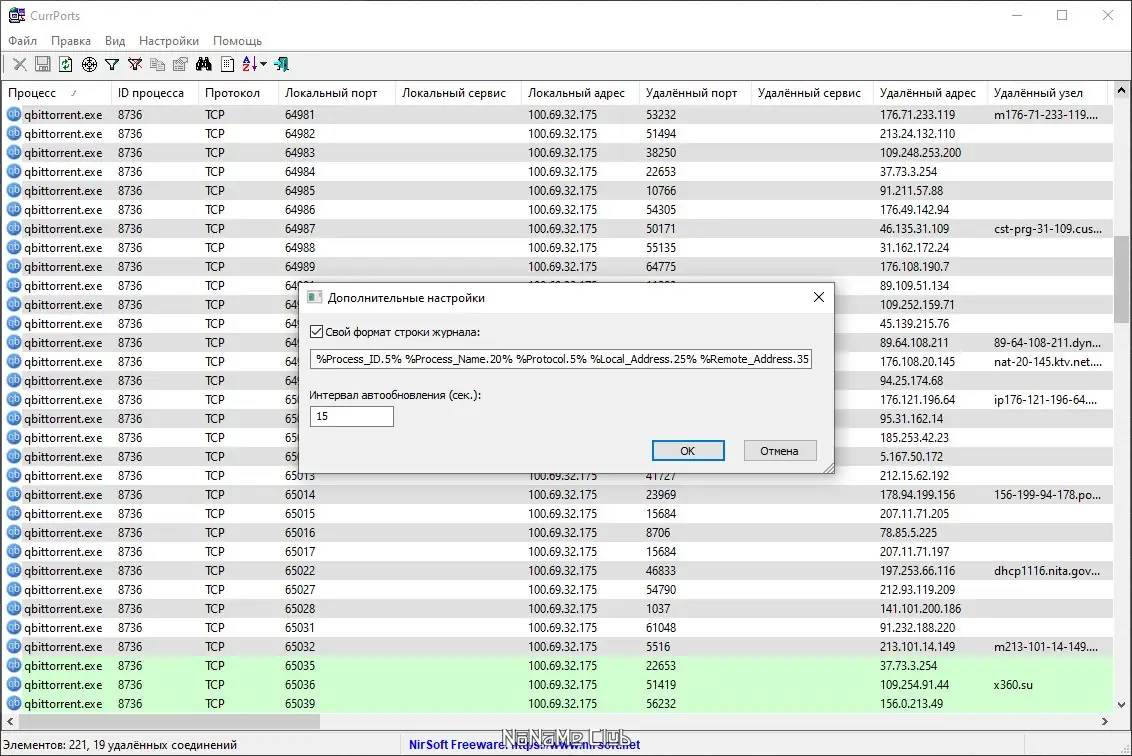Screen dimensions: 1132x756
Task: Click the close selected connections X icon
Action: (x=19, y=64)
